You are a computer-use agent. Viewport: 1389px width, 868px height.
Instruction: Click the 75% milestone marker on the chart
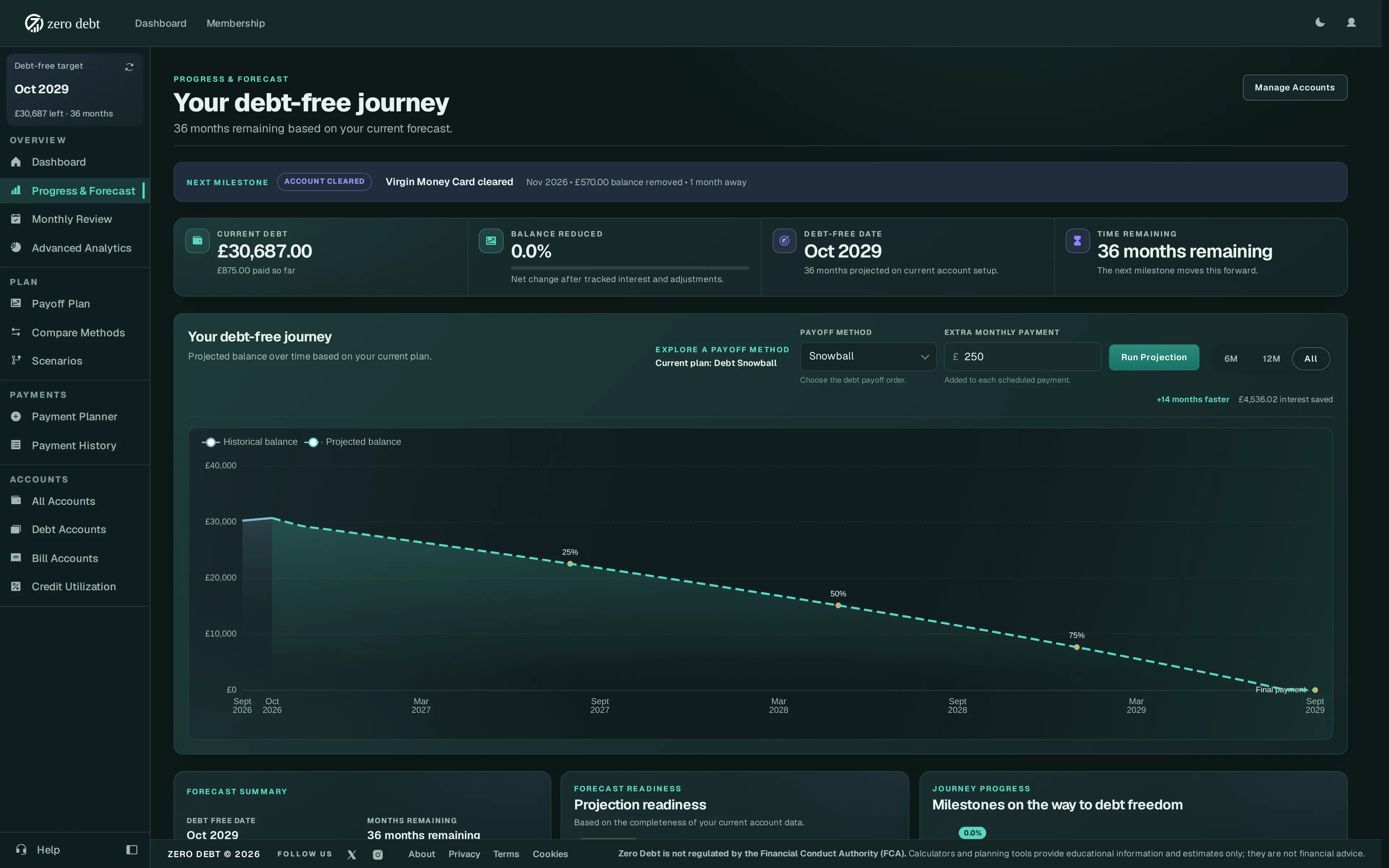click(1077, 647)
